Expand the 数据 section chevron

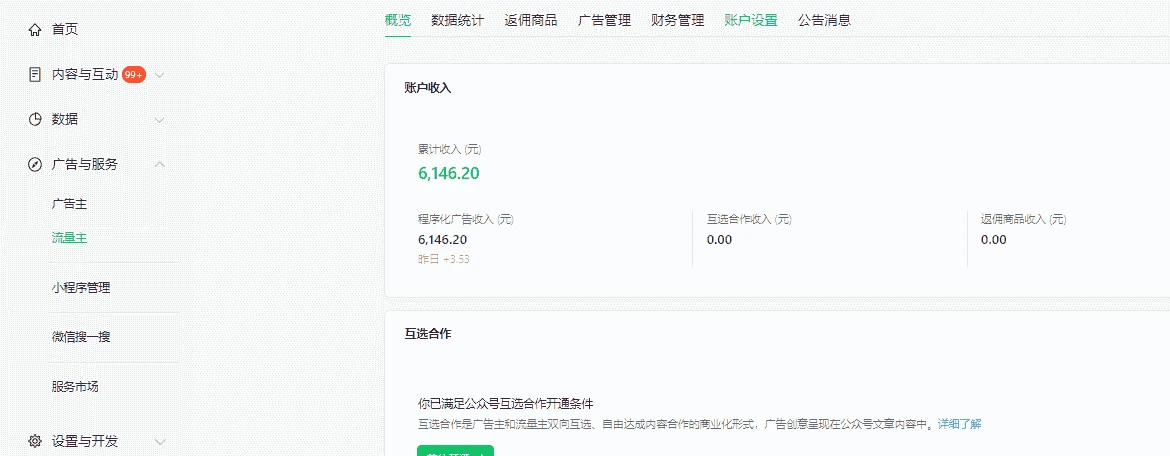point(160,119)
